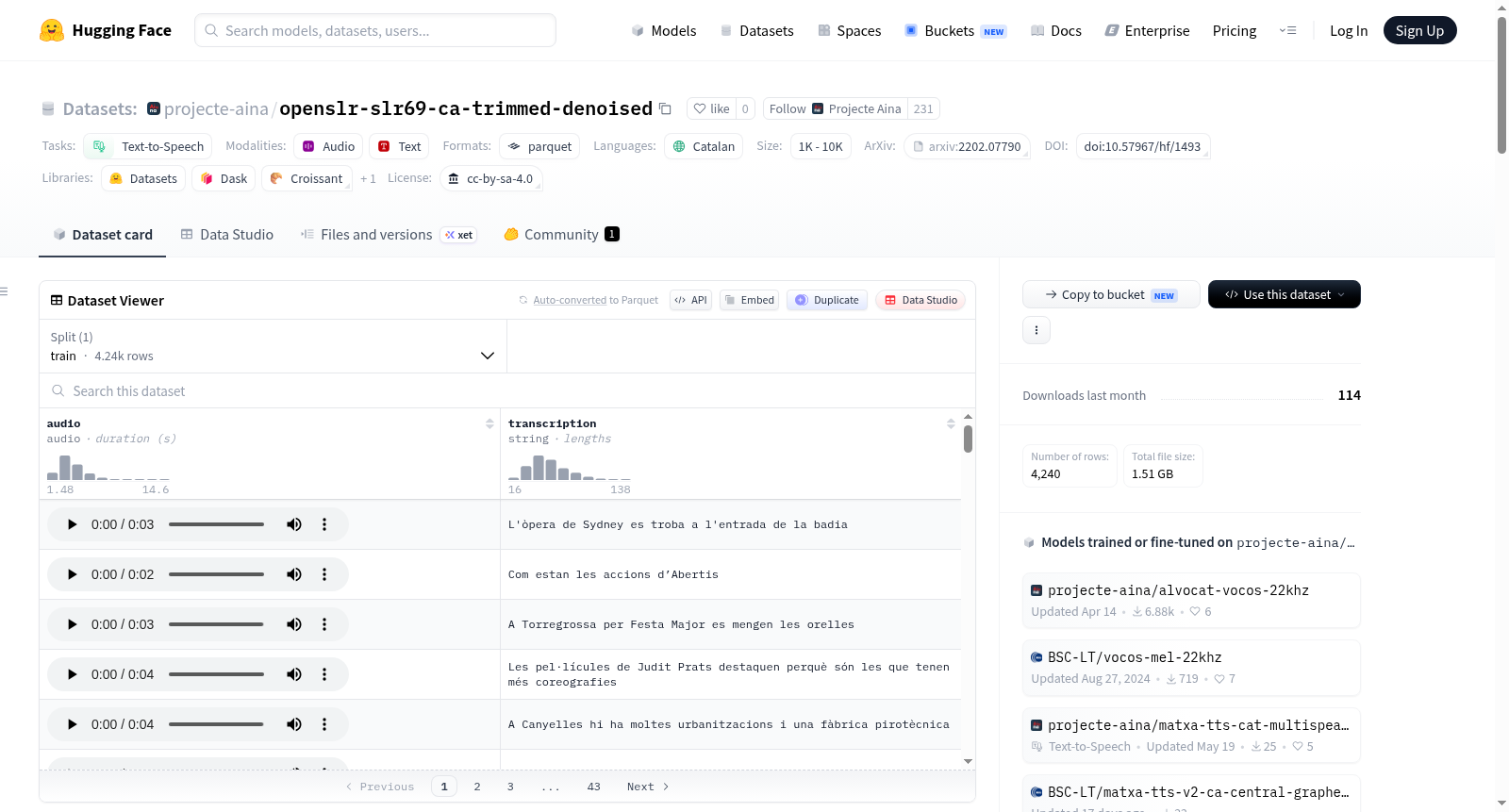This screenshot has width=1509, height=812.
Task: Expand the left sidebar table of contents
Action: tap(5, 291)
